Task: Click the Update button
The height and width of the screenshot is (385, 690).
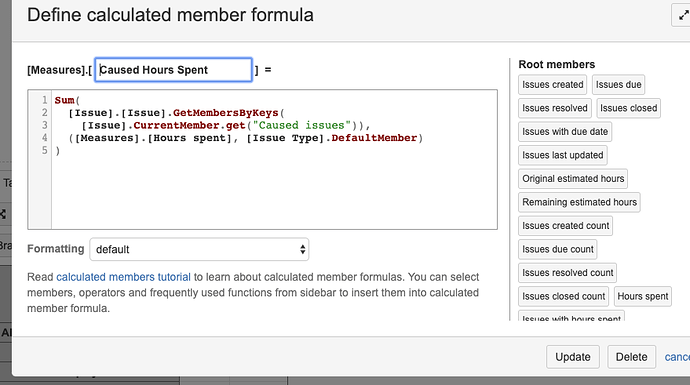Action: [x=573, y=357]
